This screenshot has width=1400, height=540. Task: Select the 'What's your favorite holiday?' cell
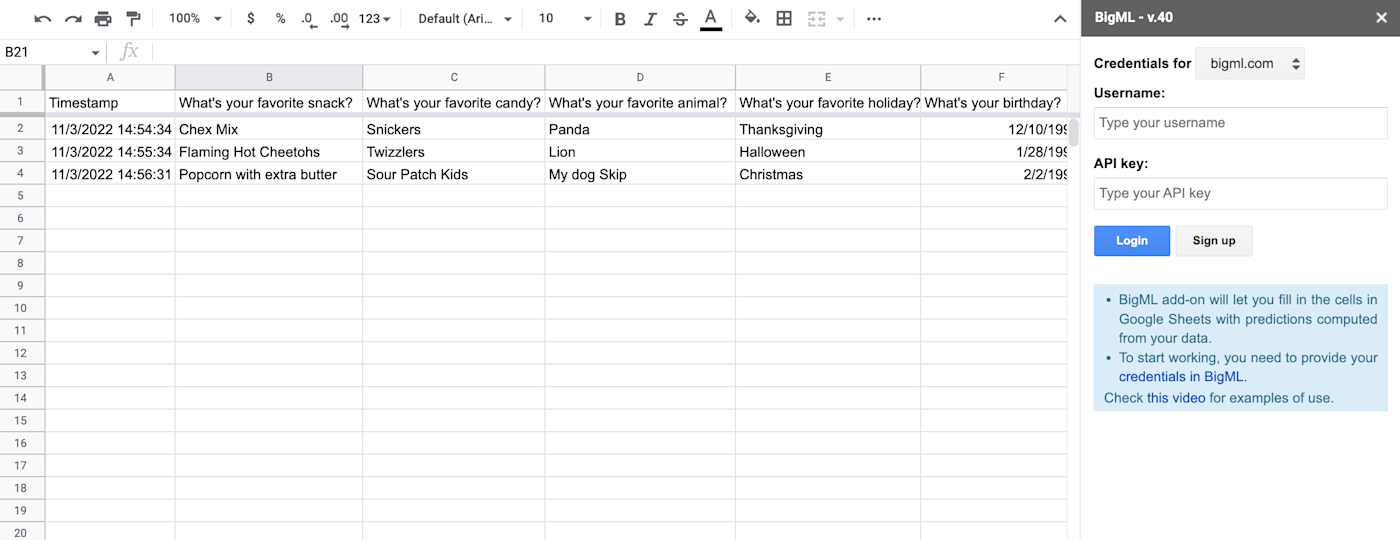tap(828, 102)
